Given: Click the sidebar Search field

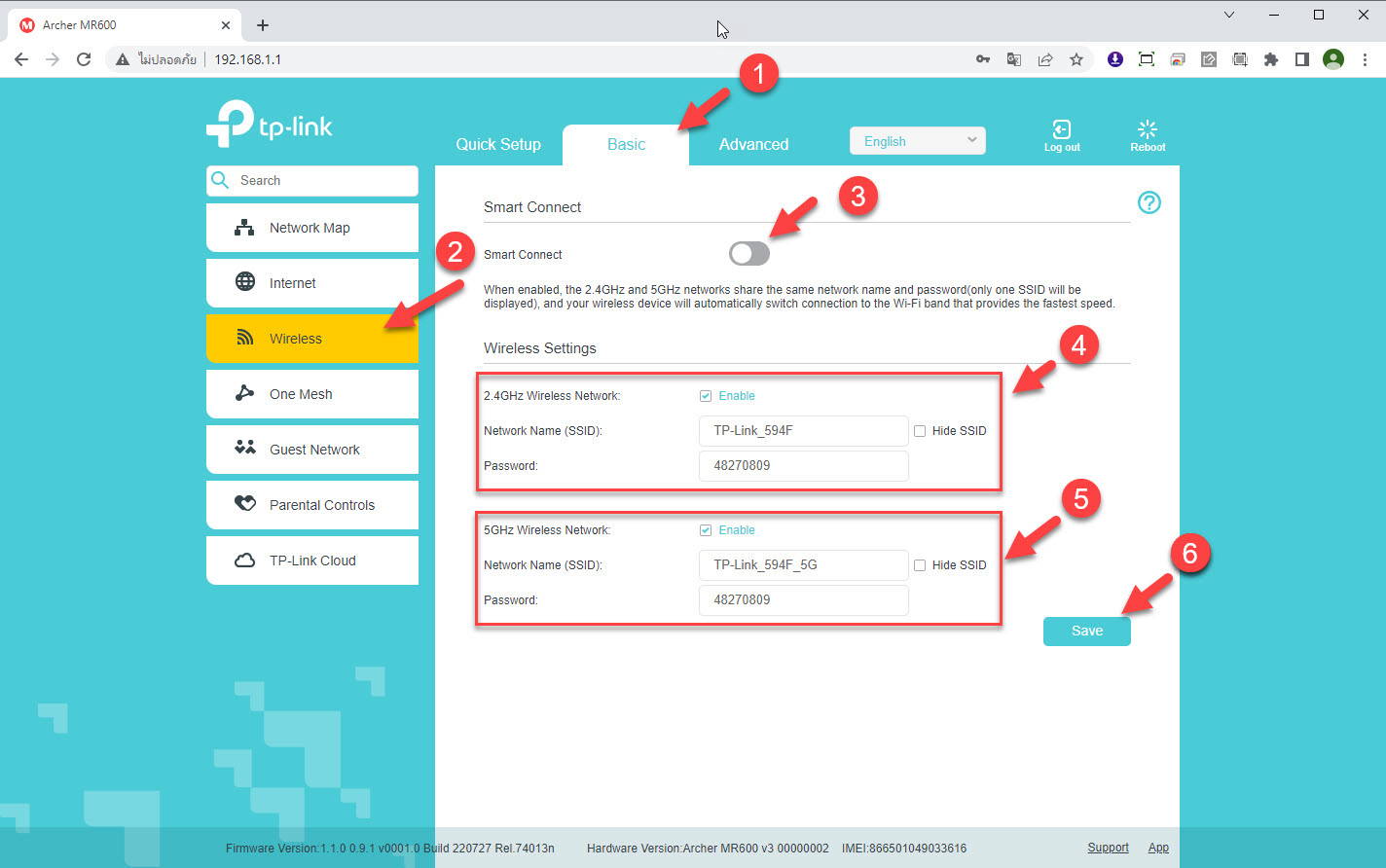Looking at the screenshot, I should coord(312,180).
